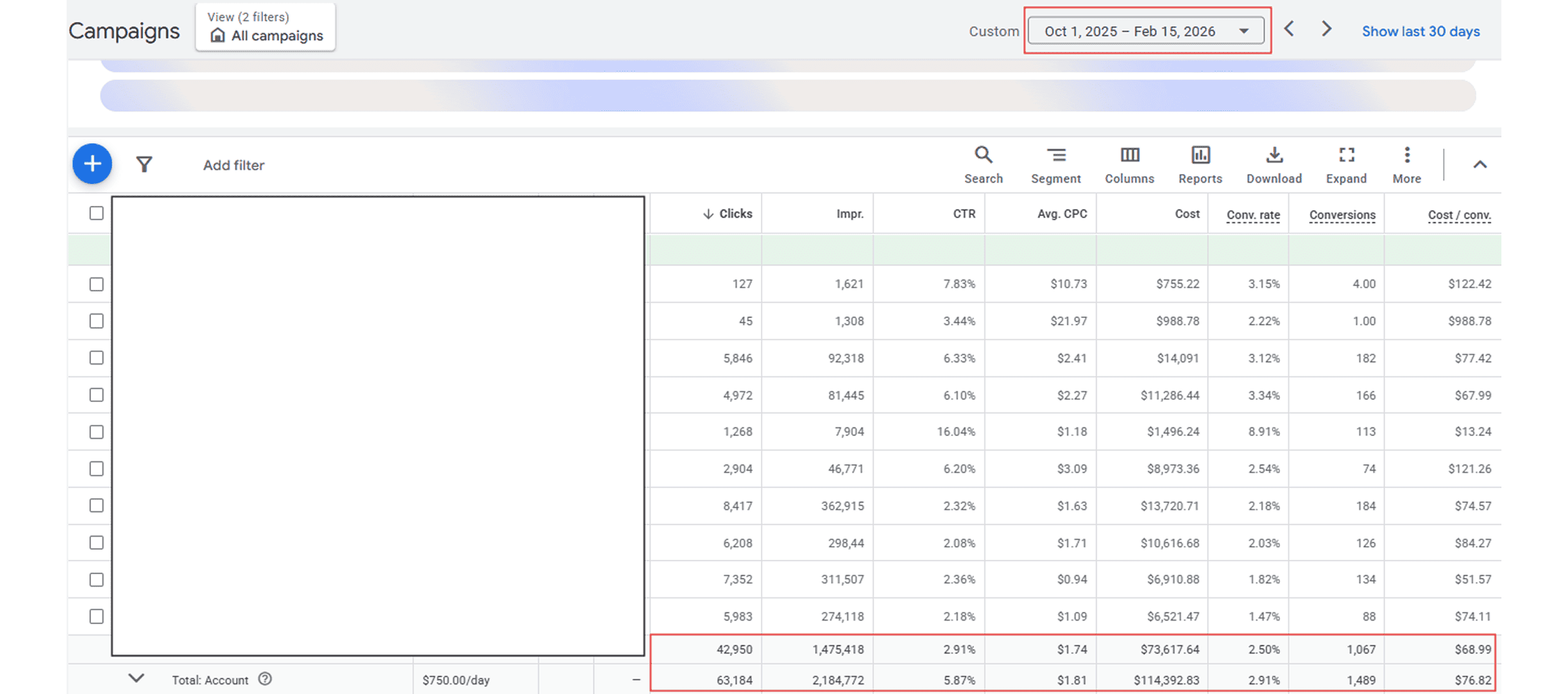Screen dimensions: 1568x694
Task: Collapse the toolbar with the up chevron
Action: click(1480, 164)
